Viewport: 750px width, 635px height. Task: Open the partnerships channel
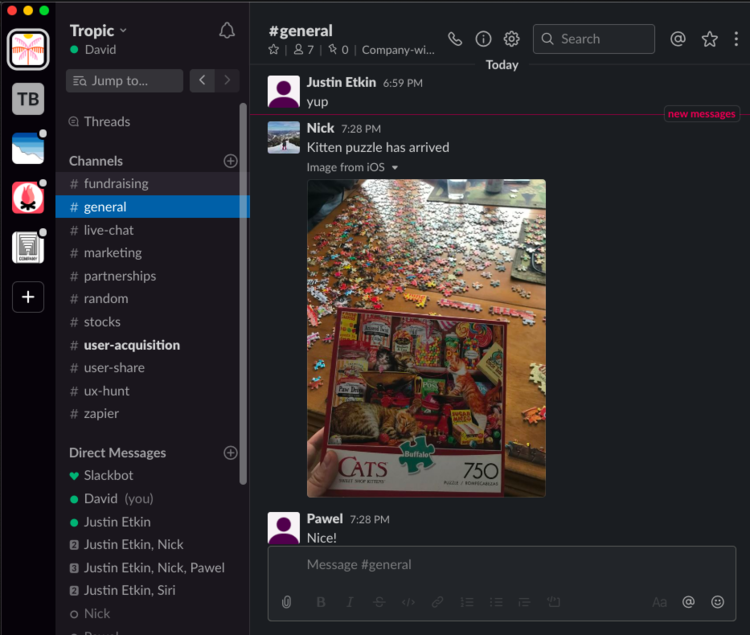152,276
